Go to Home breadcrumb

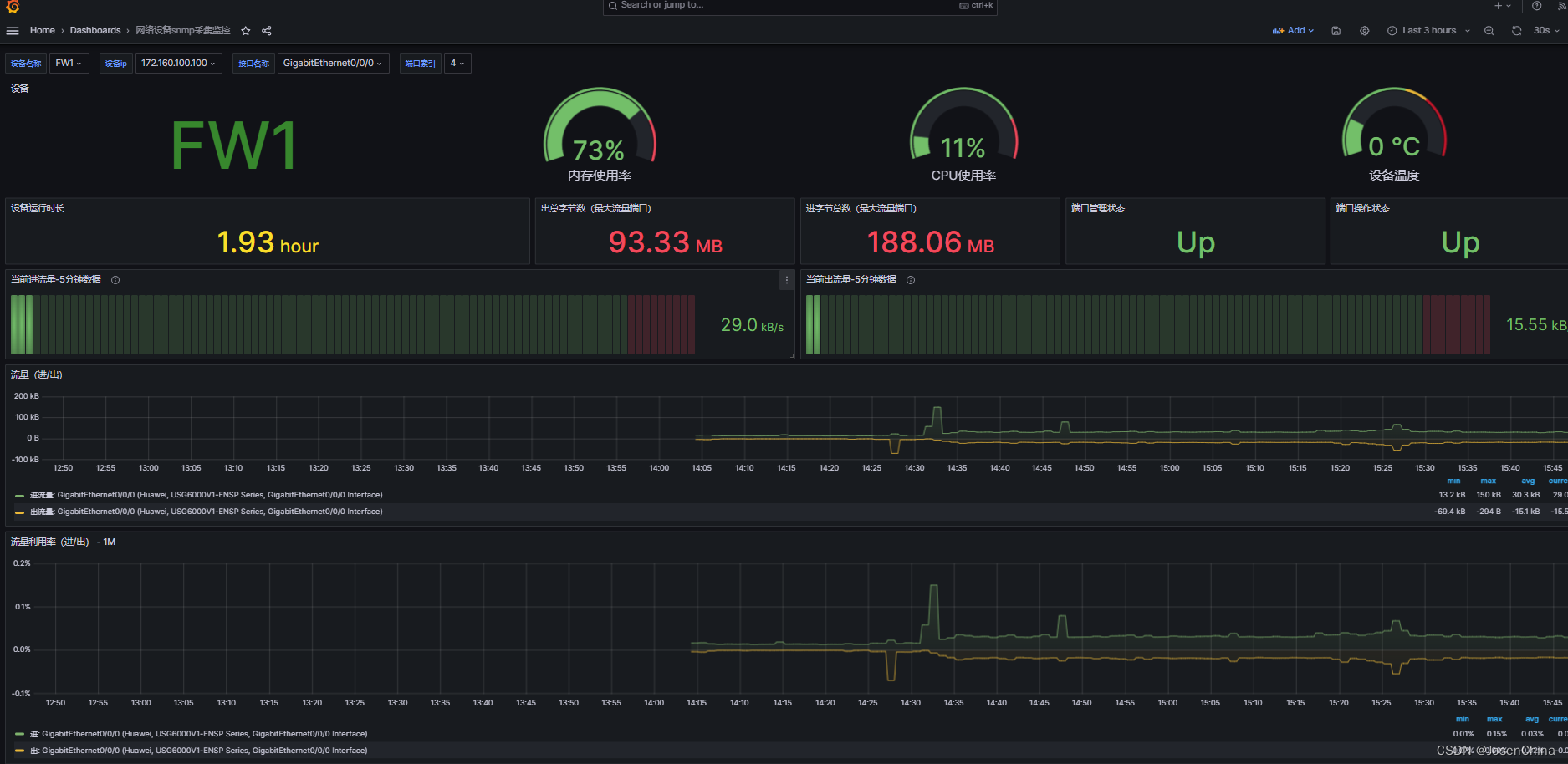(43, 31)
